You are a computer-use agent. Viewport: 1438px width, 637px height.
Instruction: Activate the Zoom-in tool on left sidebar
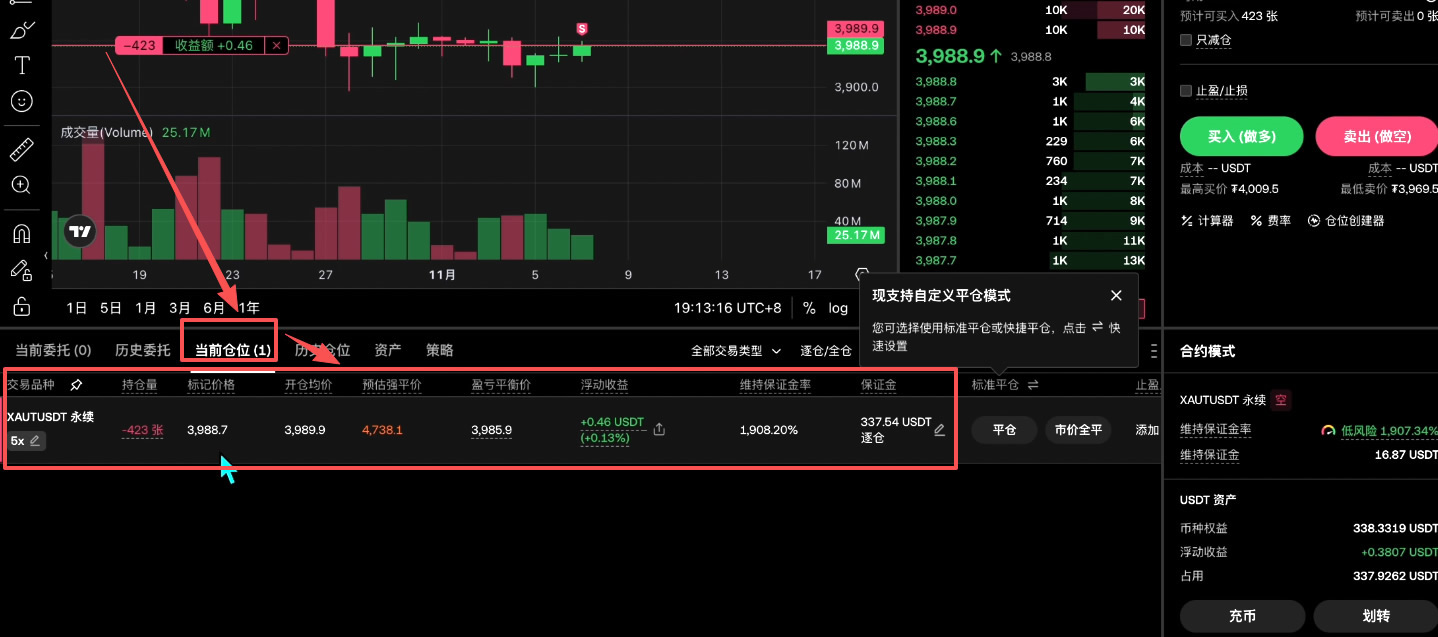[x=21, y=185]
